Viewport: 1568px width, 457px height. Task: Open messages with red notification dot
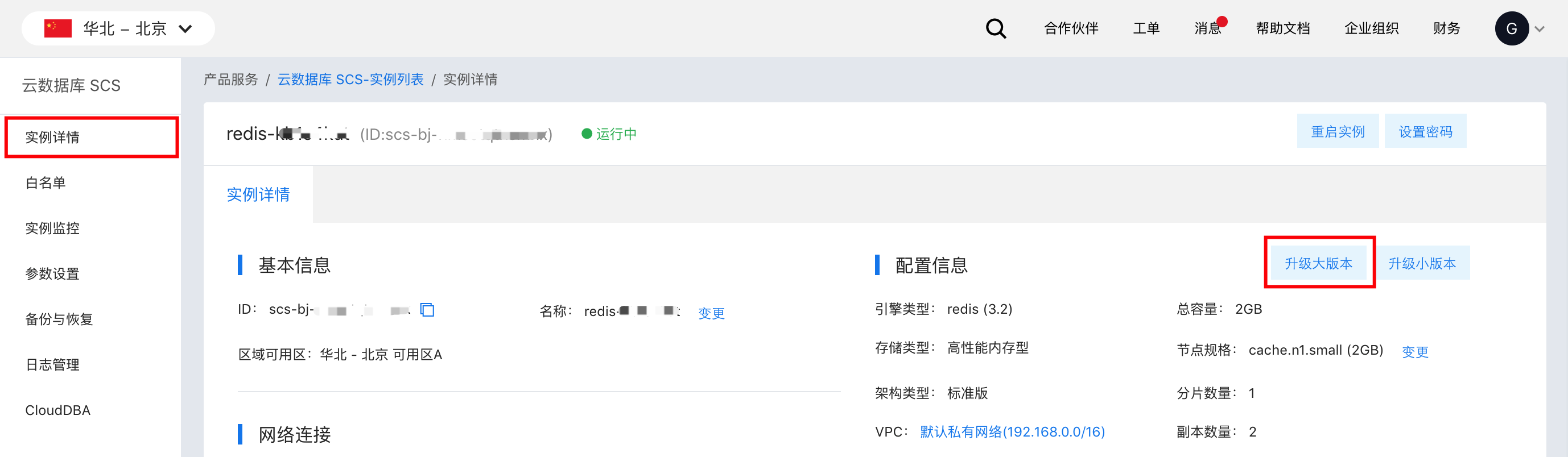point(1208,28)
